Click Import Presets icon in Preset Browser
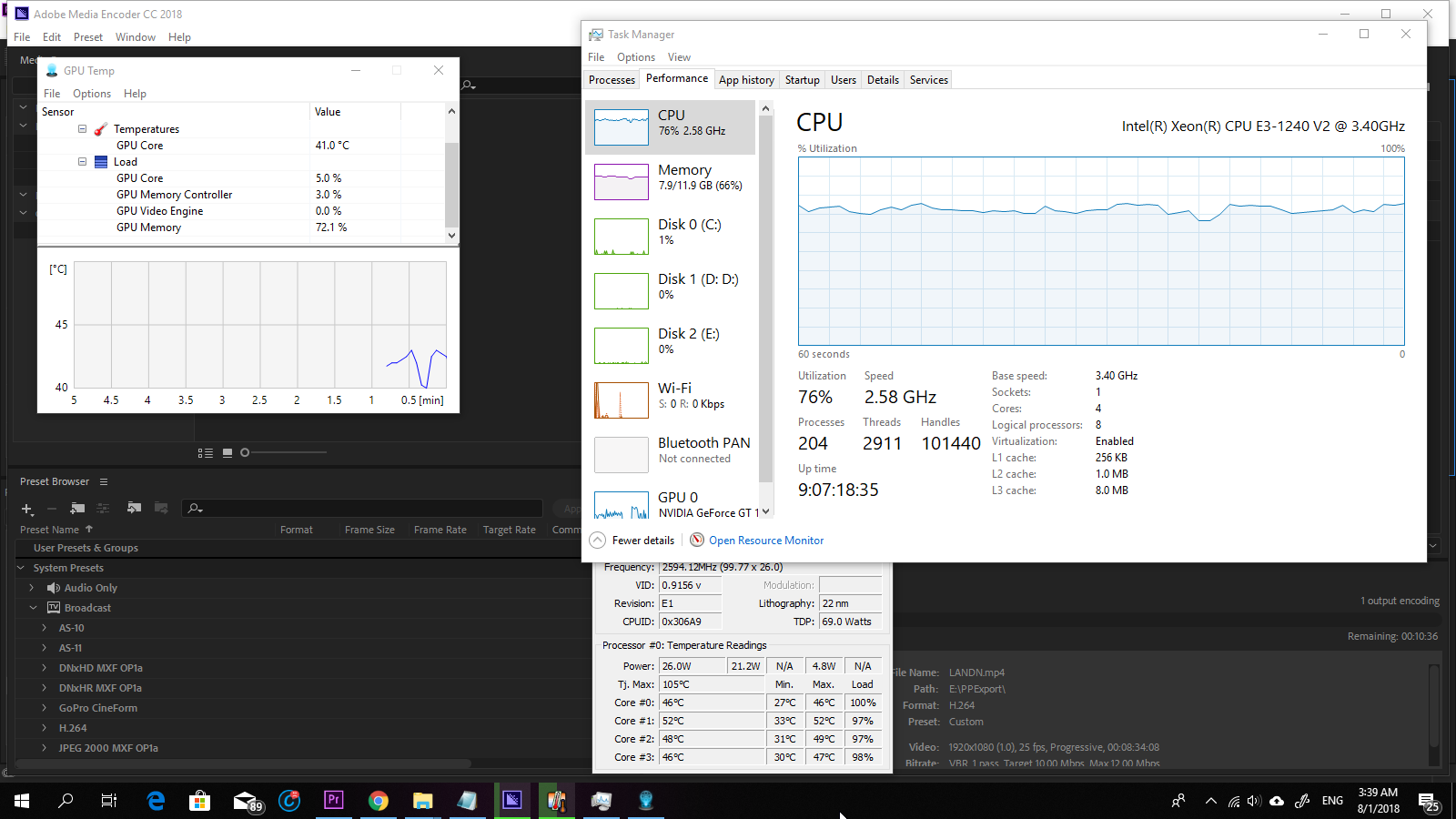This screenshot has width=1456, height=819. (135, 508)
